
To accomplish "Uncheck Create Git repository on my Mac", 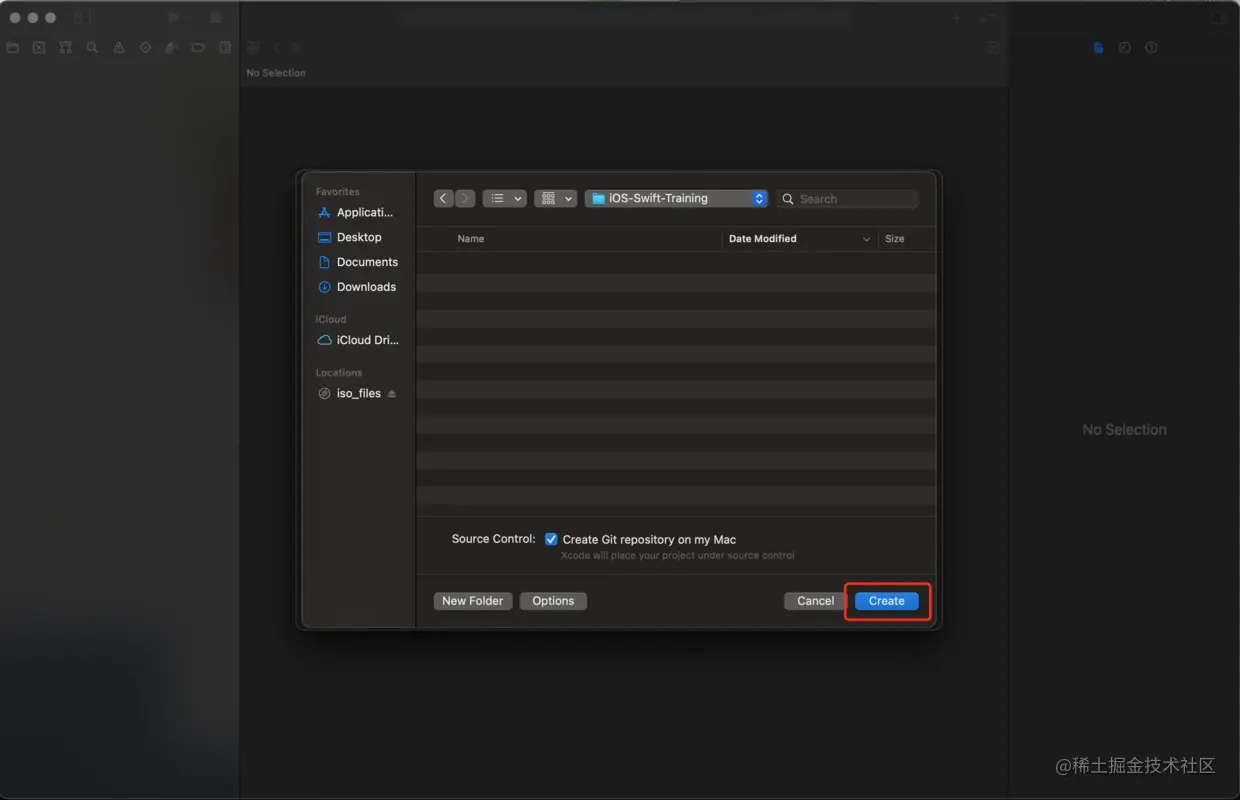I will pos(551,539).
